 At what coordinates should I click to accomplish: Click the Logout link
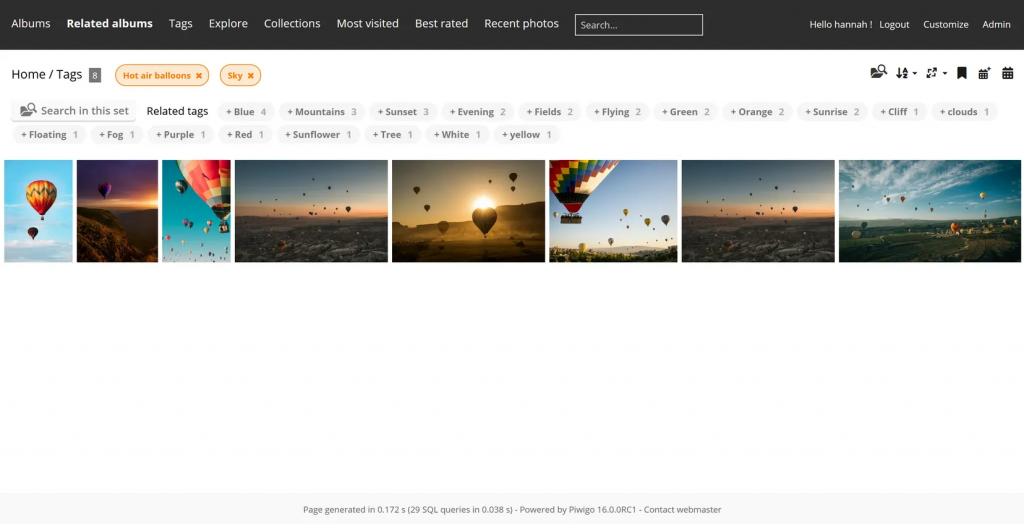894,25
